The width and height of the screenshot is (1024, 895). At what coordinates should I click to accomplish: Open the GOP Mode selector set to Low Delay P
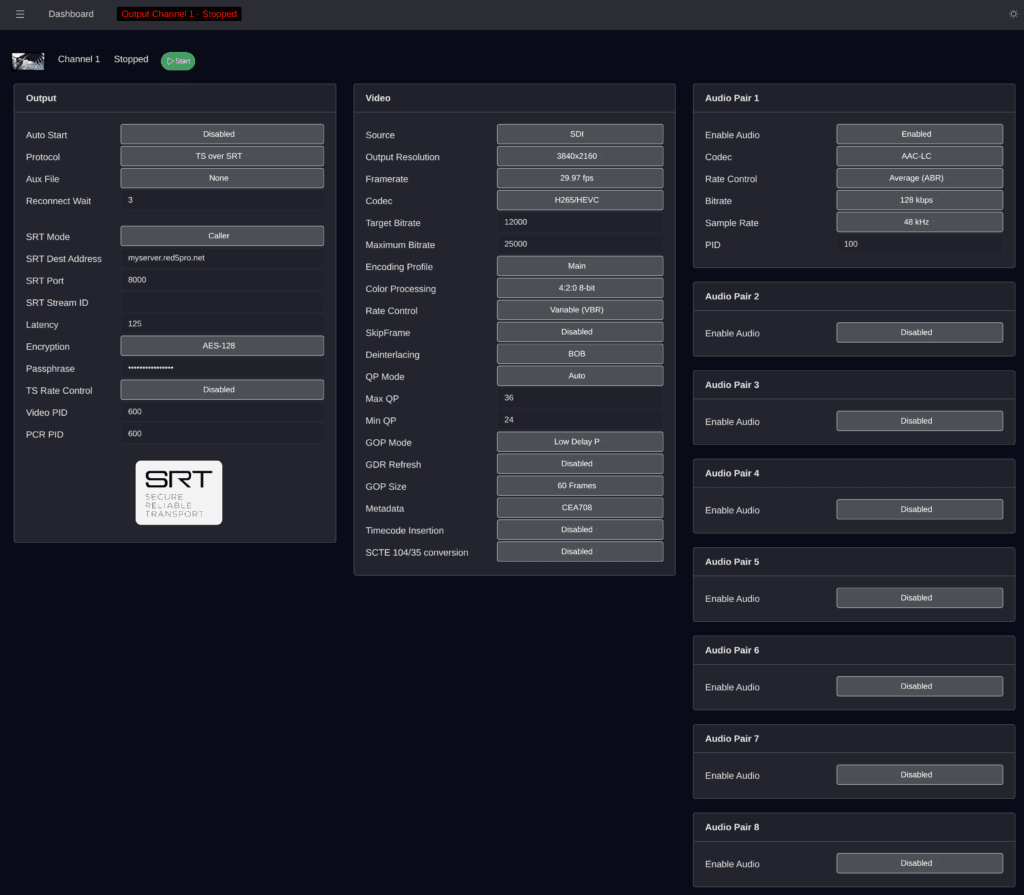pyautogui.click(x=579, y=441)
